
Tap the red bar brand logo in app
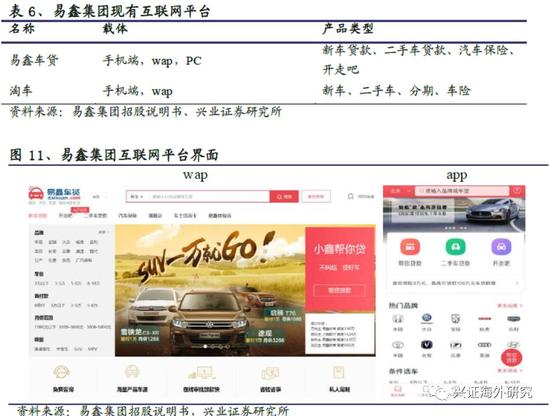(484, 318)
